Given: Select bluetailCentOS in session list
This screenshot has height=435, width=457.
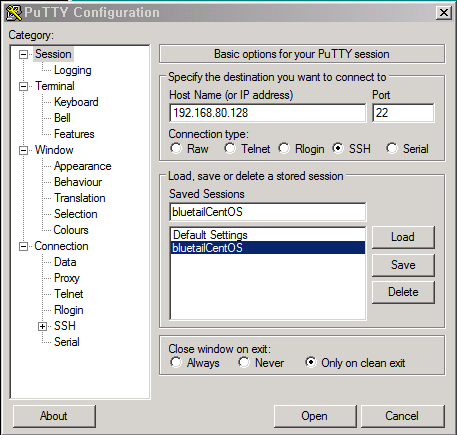Looking at the screenshot, I should point(268,248).
